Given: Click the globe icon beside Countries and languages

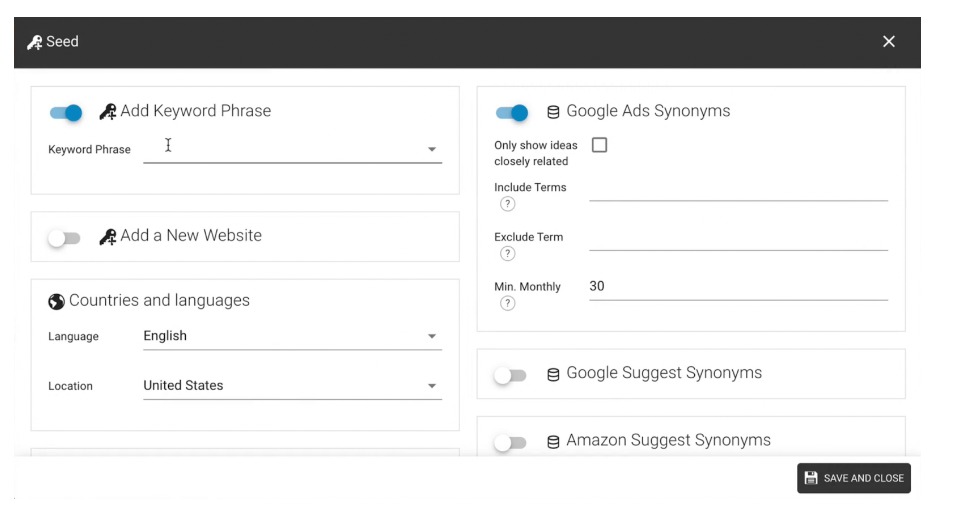Looking at the screenshot, I should [x=56, y=301].
